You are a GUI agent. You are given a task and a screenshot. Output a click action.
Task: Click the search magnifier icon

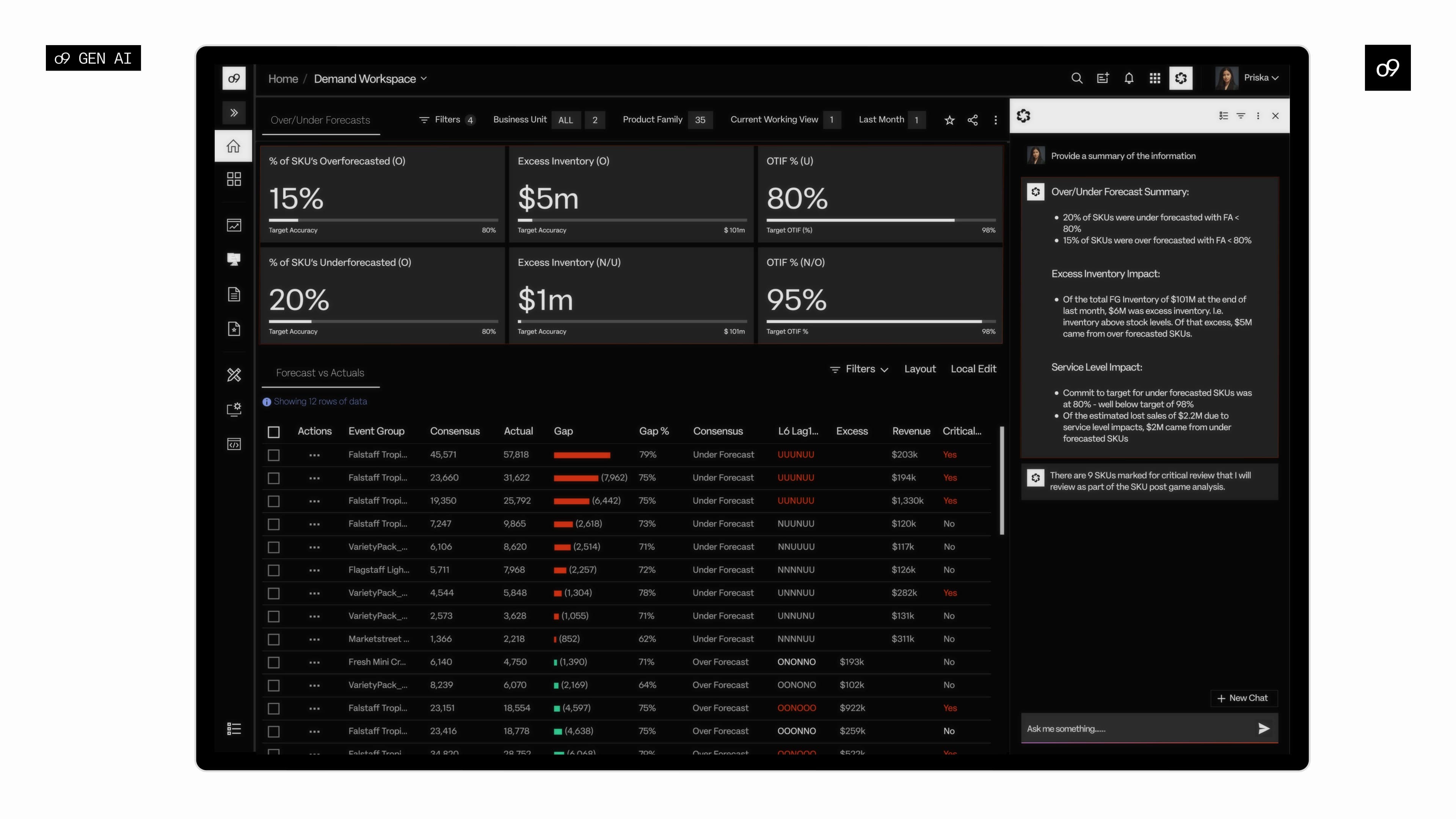pyautogui.click(x=1076, y=78)
